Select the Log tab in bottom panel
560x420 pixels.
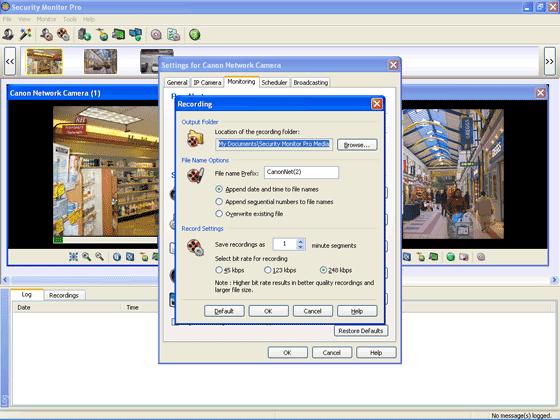27,295
